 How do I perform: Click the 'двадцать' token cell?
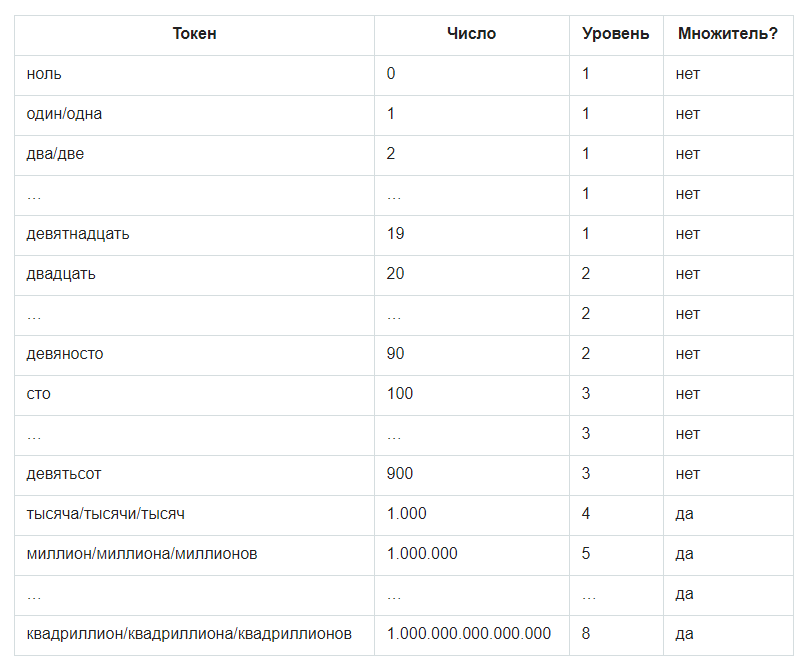point(61,274)
